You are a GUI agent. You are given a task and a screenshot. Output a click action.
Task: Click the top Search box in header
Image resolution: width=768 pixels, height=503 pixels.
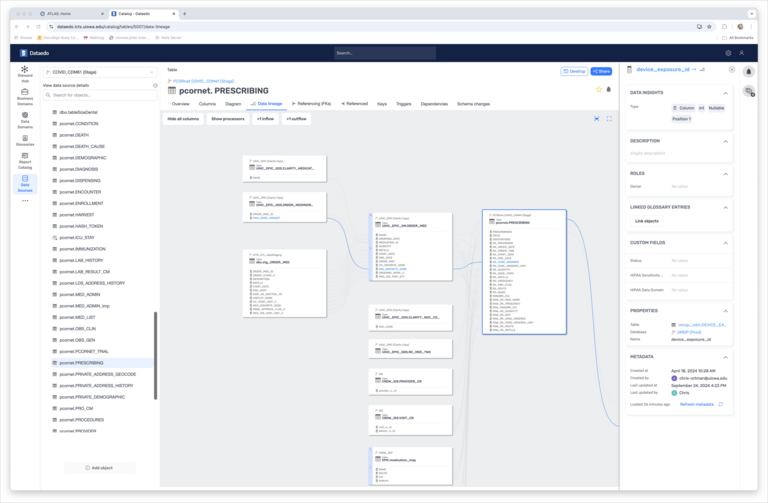(x=385, y=53)
